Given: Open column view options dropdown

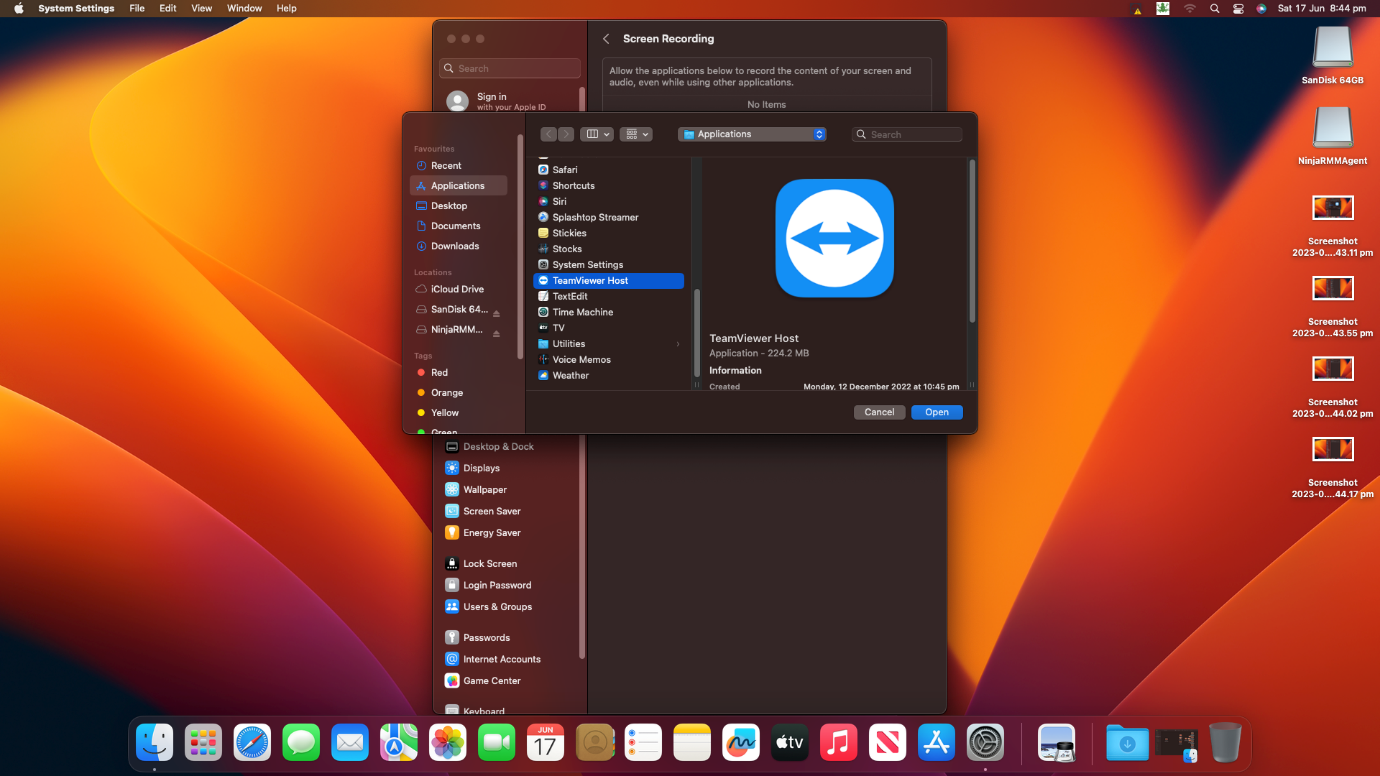Looking at the screenshot, I should pyautogui.click(x=597, y=134).
